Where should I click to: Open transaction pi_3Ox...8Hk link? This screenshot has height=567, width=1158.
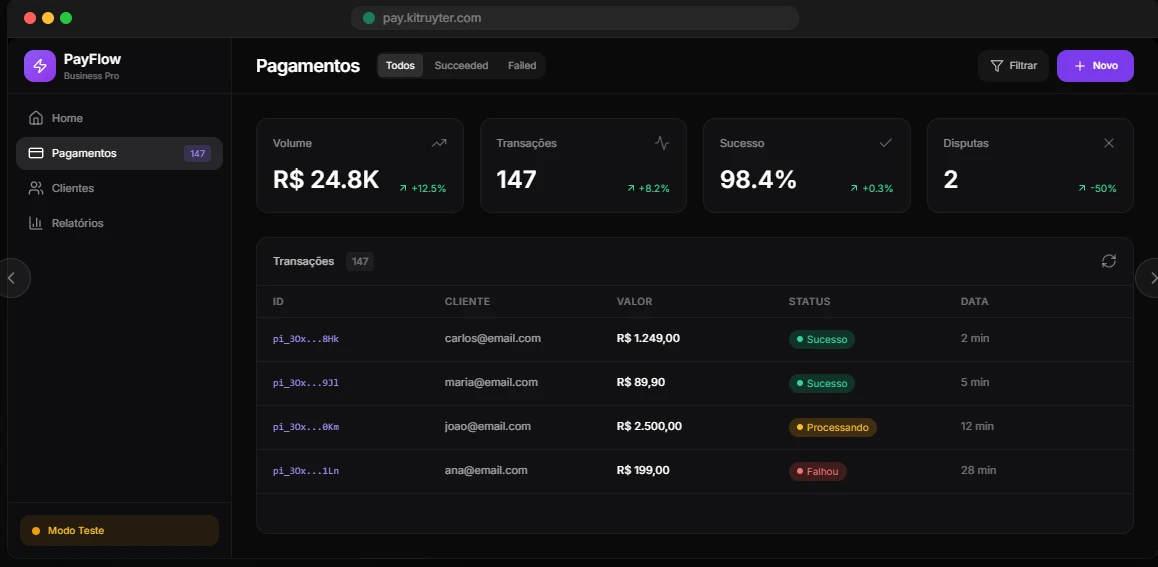pyautogui.click(x=306, y=339)
